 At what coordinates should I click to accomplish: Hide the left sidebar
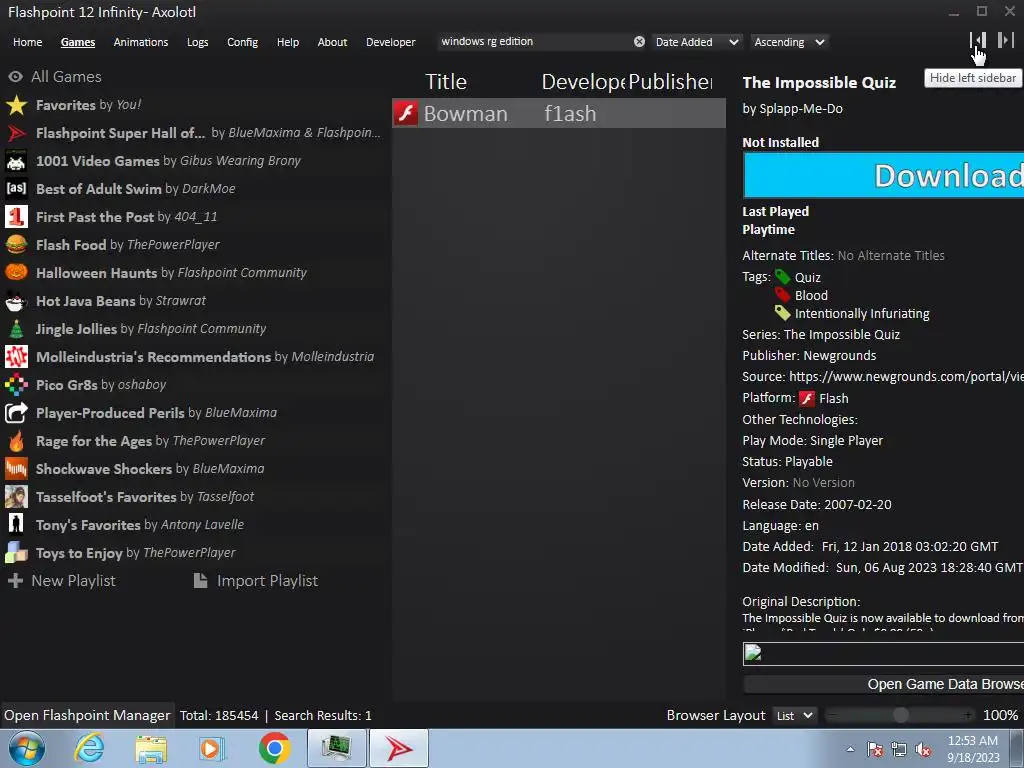pos(978,40)
